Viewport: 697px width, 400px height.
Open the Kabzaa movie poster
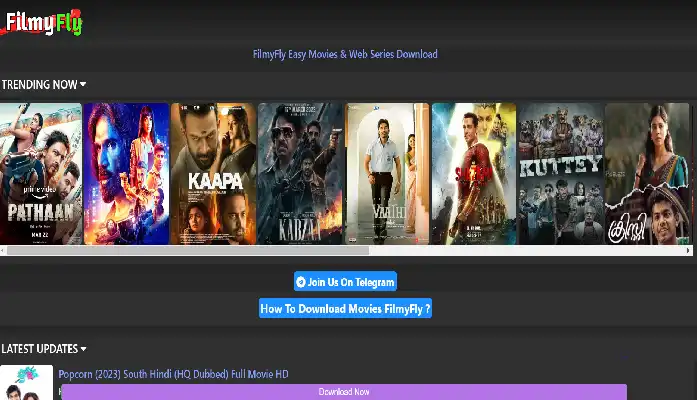300,174
